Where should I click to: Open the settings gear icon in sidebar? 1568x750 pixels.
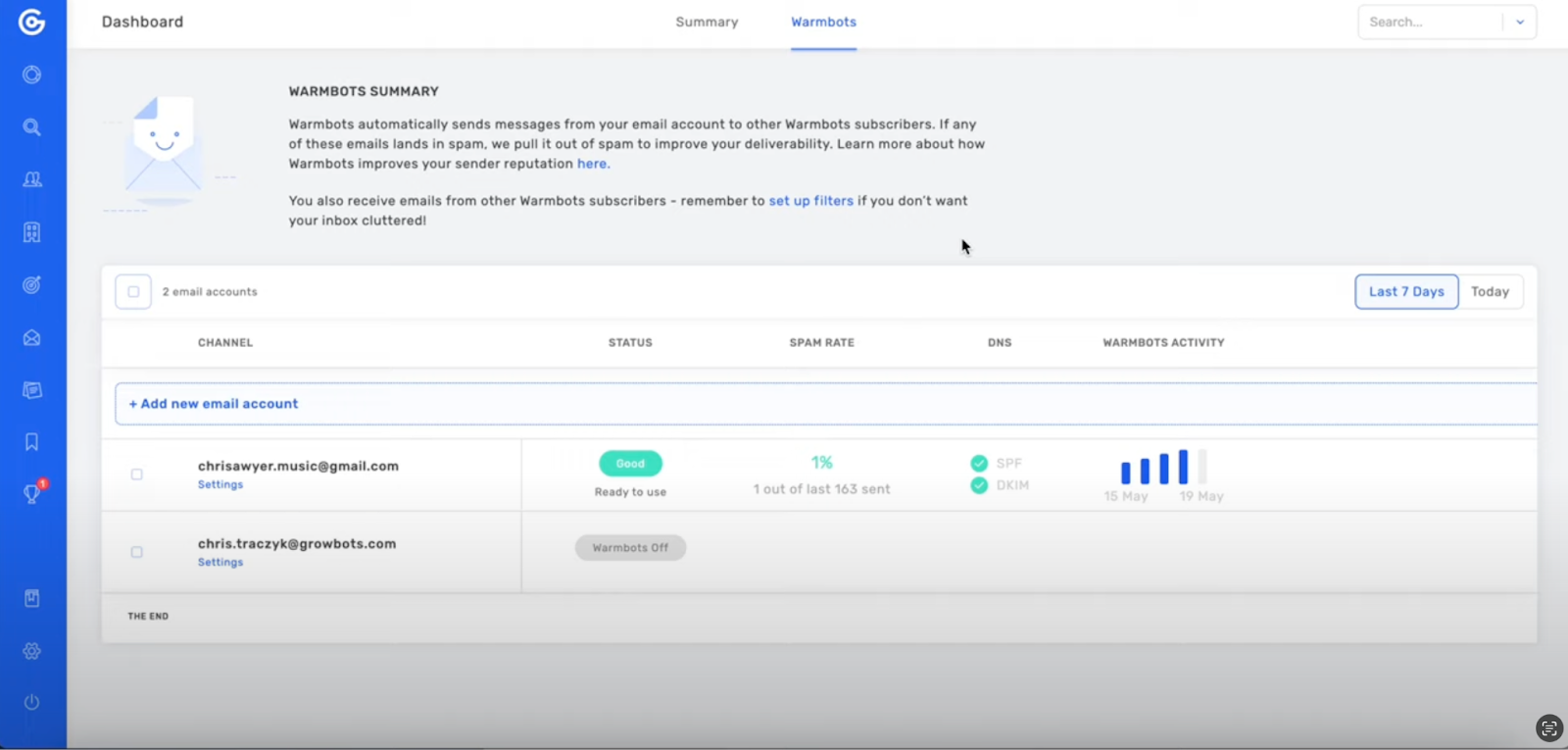pyautogui.click(x=32, y=651)
